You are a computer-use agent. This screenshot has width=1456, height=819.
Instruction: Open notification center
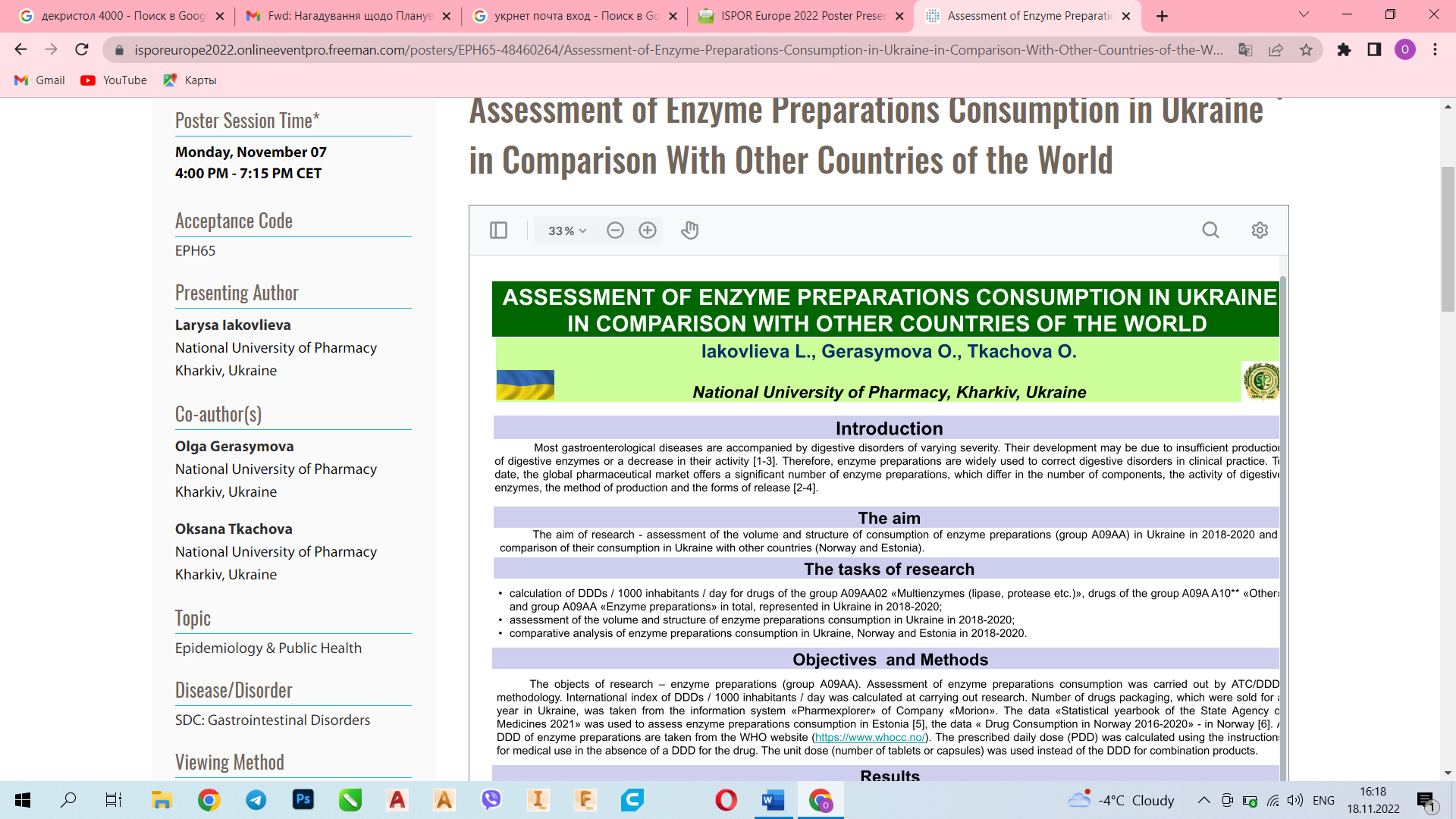pos(1426,802)
